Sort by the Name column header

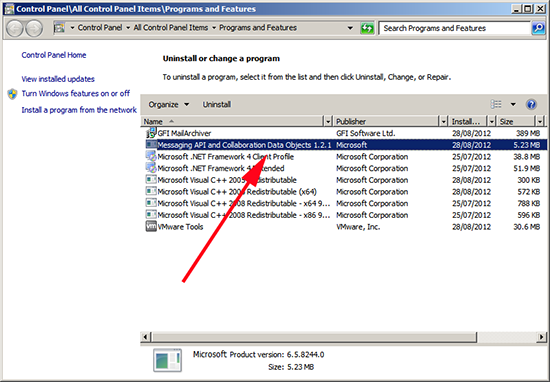pos(232,121)
